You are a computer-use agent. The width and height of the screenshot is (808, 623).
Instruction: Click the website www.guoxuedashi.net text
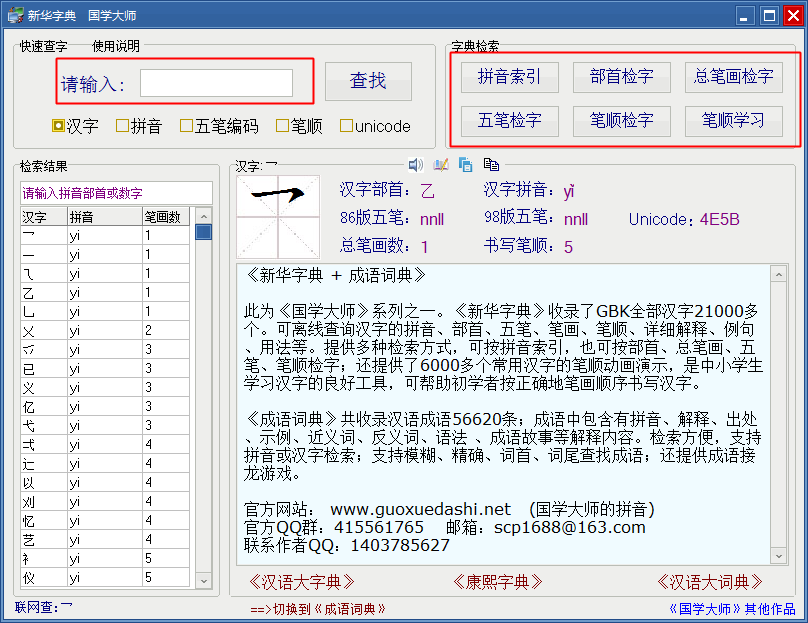coord(420,510)
